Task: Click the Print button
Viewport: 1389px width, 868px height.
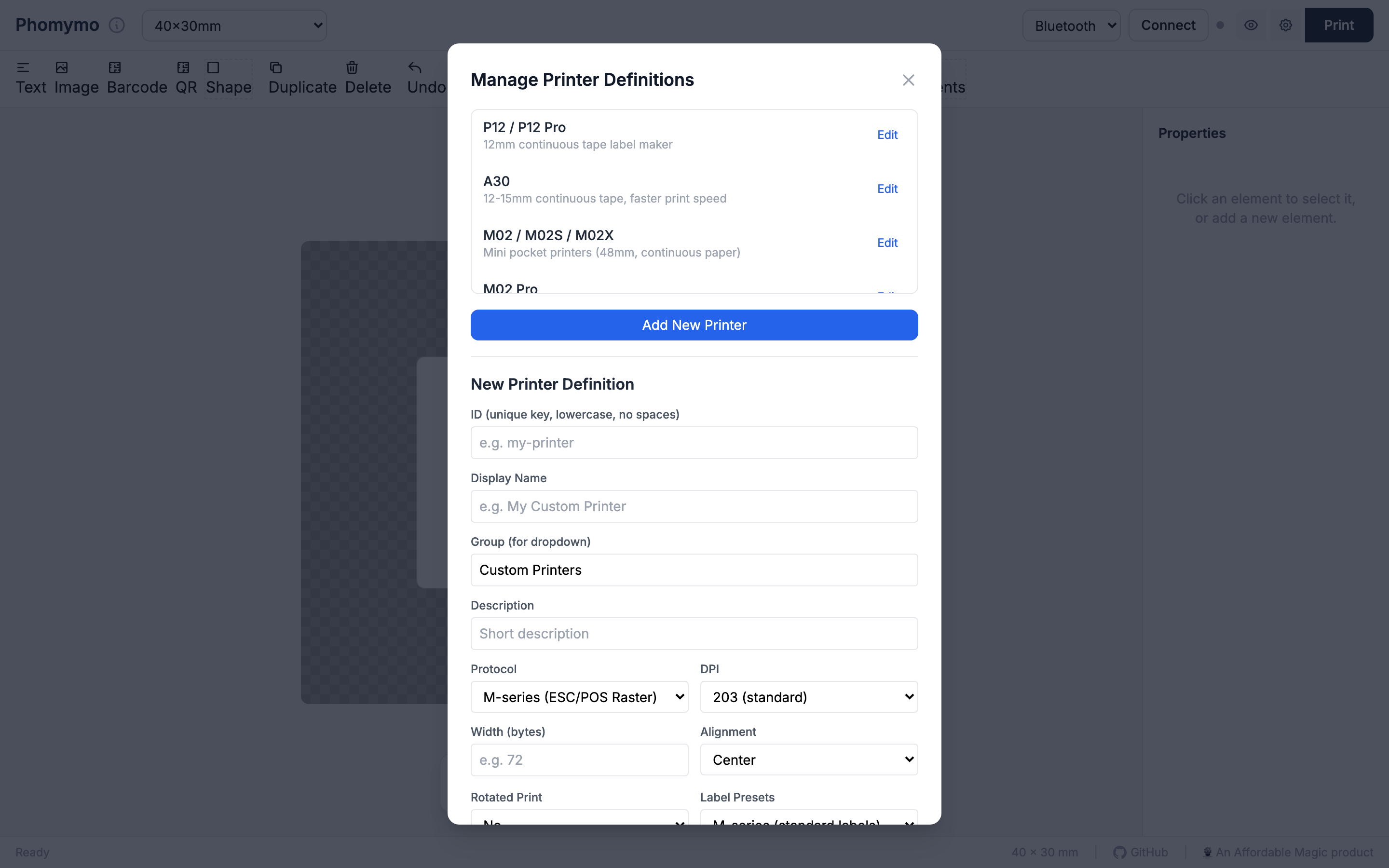Action: (x=1339, y=25)
